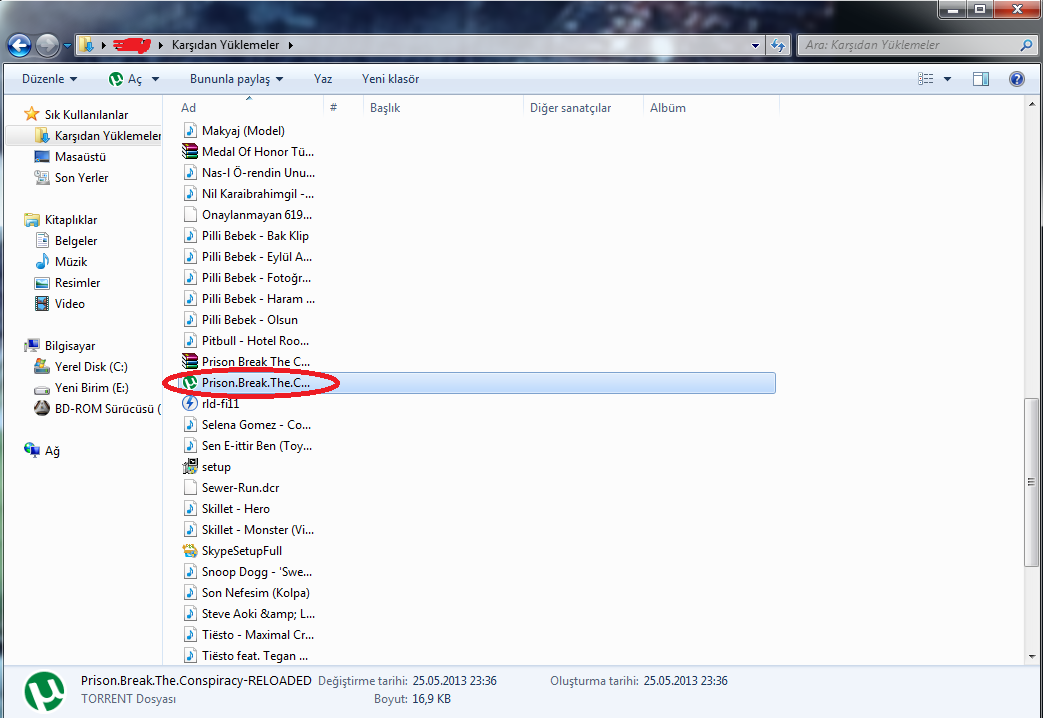This screenshot has width=1043, height=718.
Task: Click the blue Help icon
Action: [x=1016, y=79]
